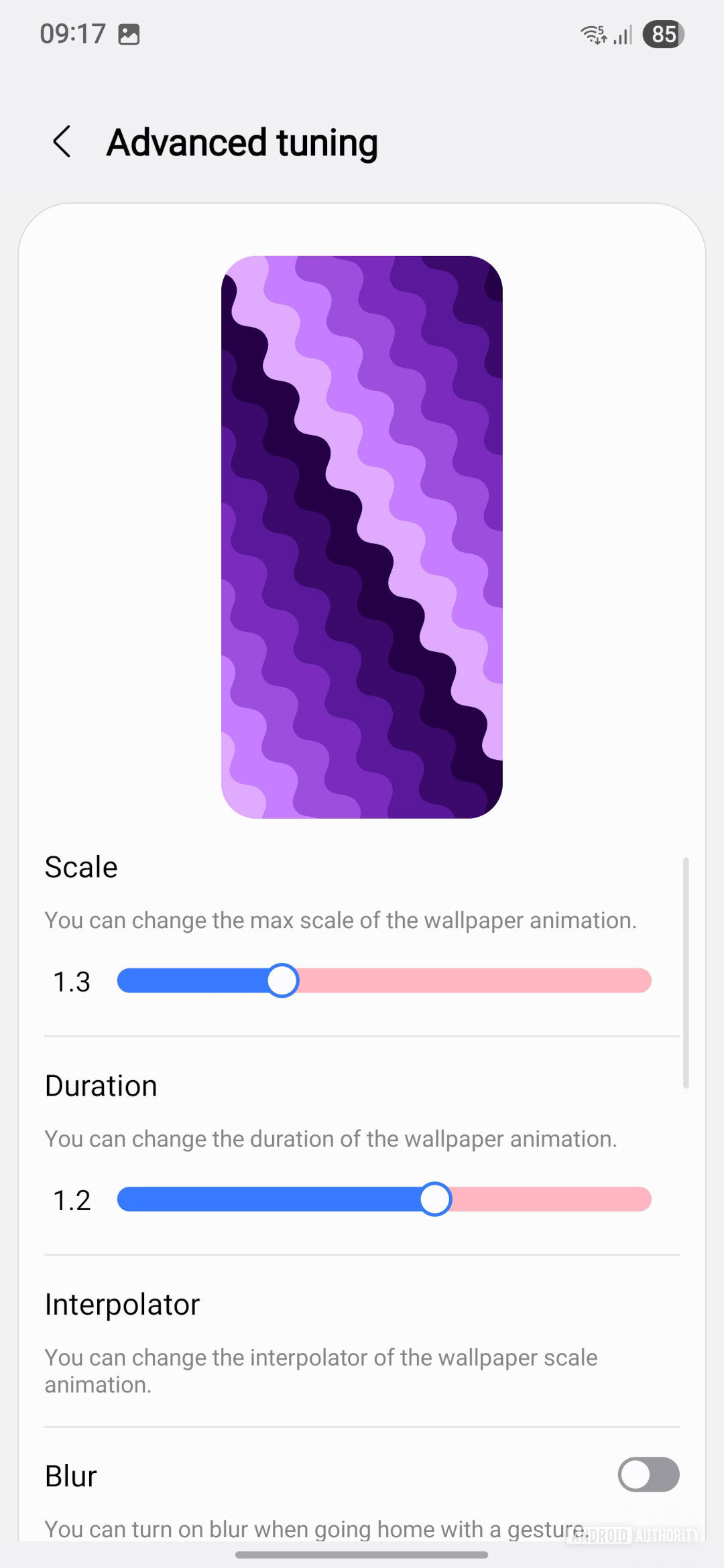
Task: Tap the home gesture bar at the bottom
Action: [x=362, y=1555]
